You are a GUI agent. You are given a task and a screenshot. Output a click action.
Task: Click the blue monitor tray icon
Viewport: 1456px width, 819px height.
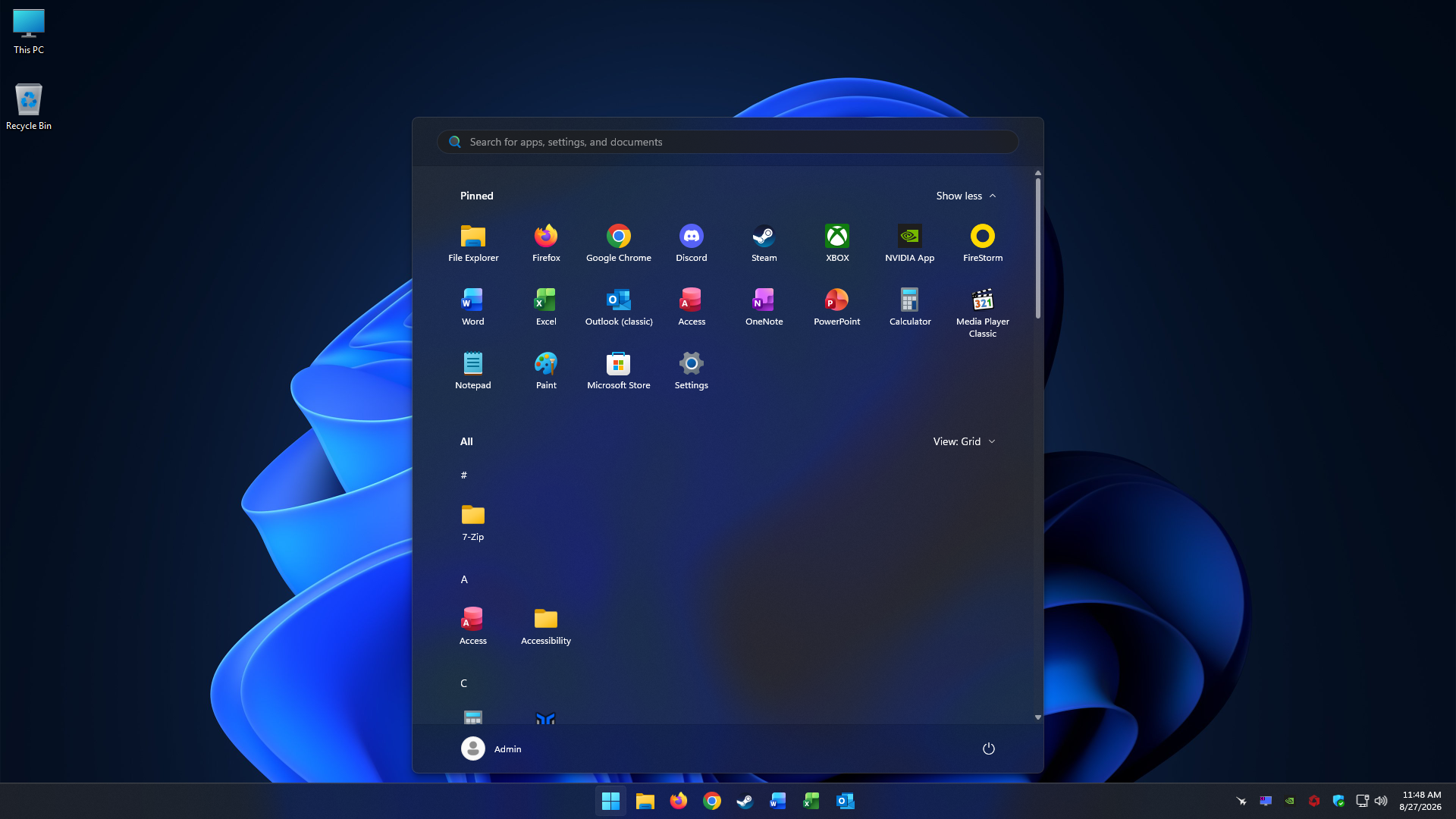(1266, 801)
